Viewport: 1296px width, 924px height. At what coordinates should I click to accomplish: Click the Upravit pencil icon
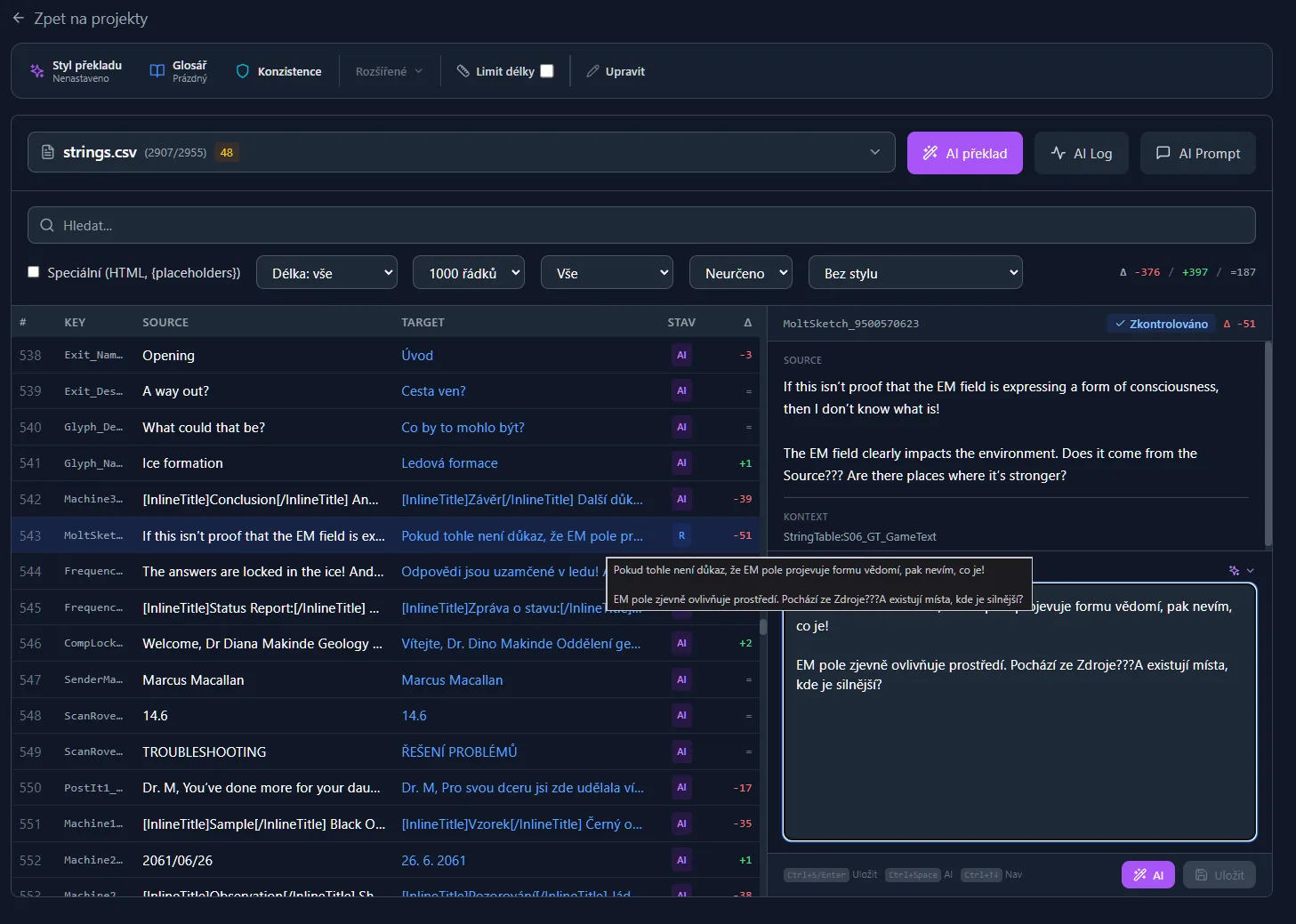[x=593, y=71]
